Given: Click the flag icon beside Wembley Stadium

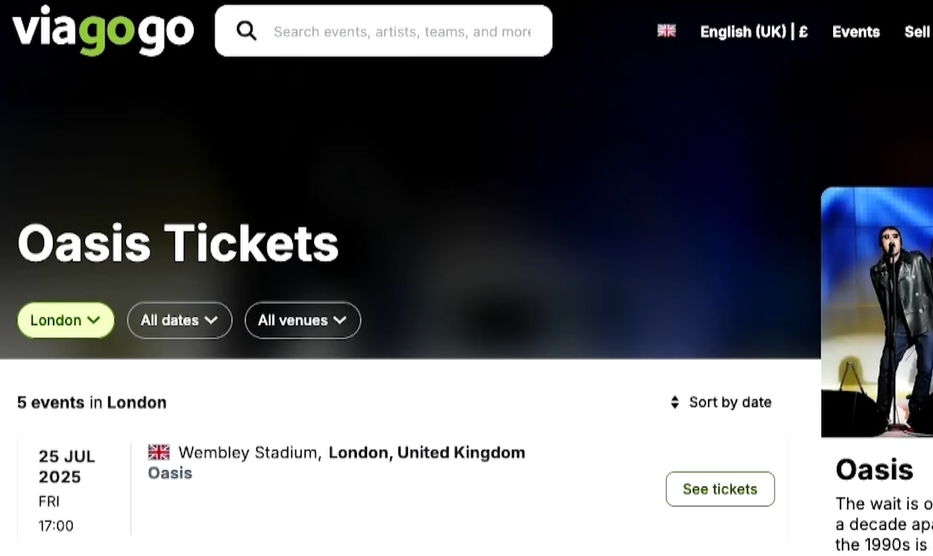Looking at the screenshot, I should coord(159,452).
